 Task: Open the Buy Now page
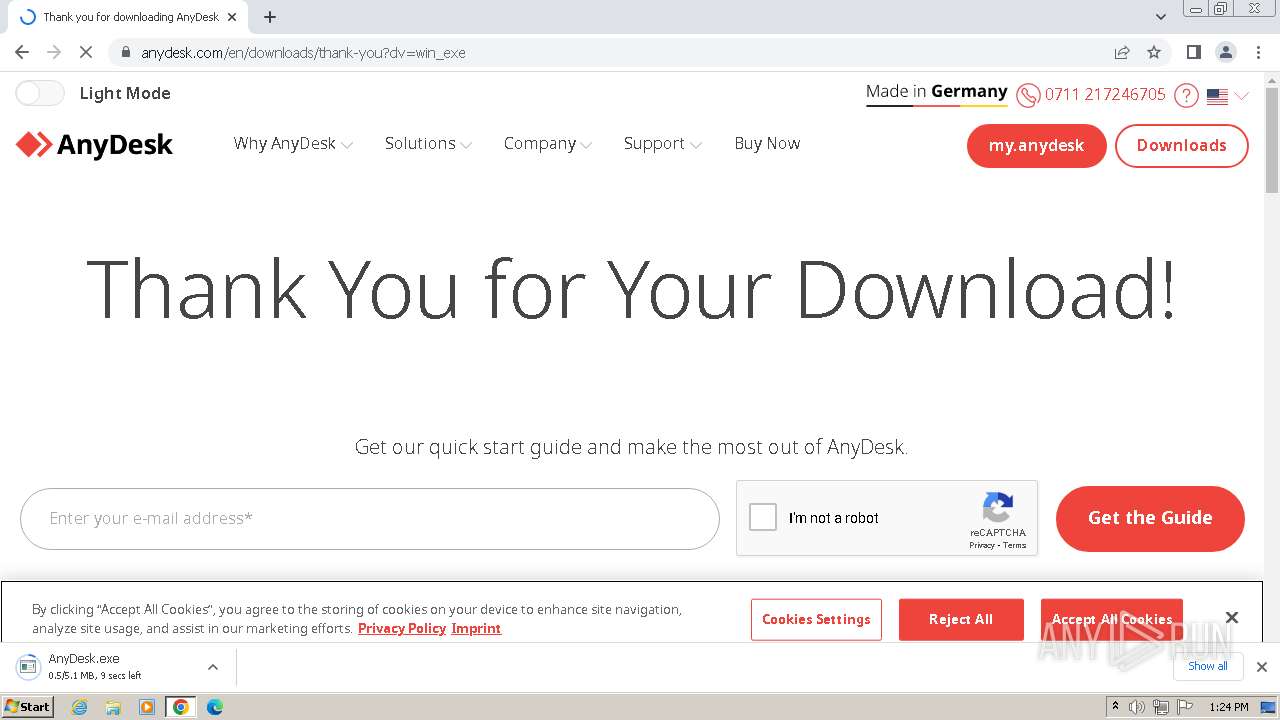click(767, 144)
